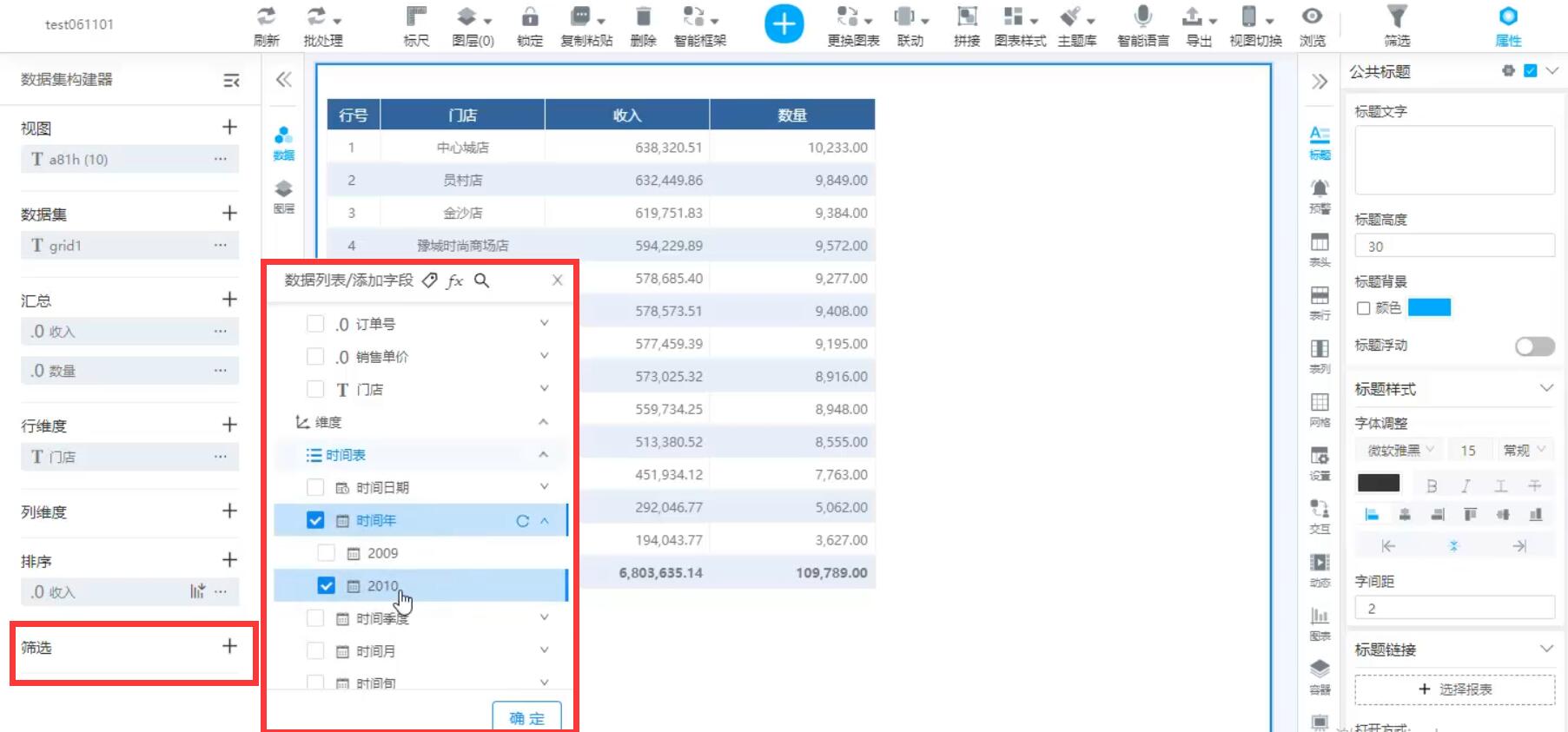Click the fx formula icon
Viewport: 1568px width, 732px height.
point(454,280)
